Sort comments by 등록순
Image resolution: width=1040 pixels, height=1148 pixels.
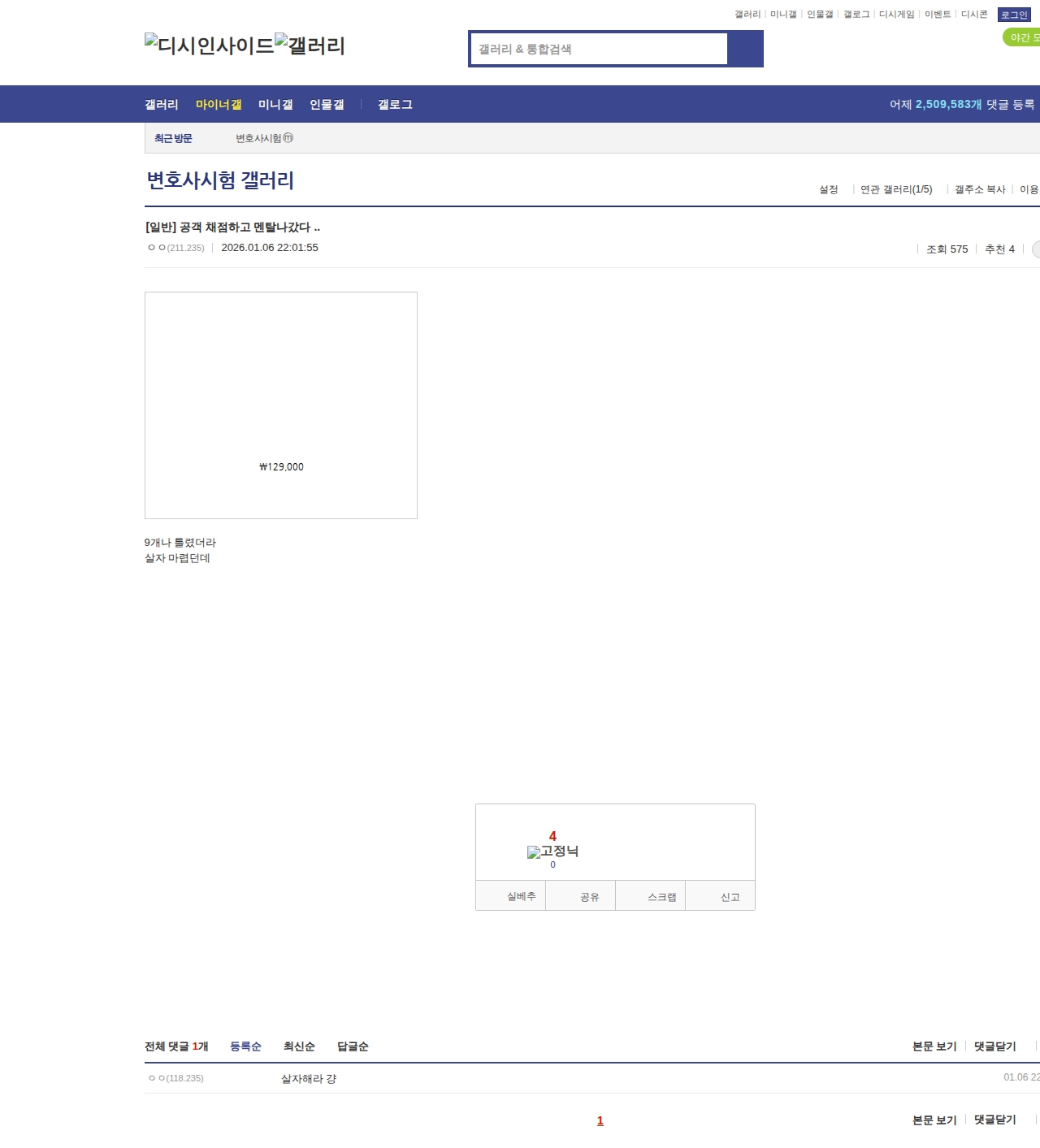[245, 1046]
